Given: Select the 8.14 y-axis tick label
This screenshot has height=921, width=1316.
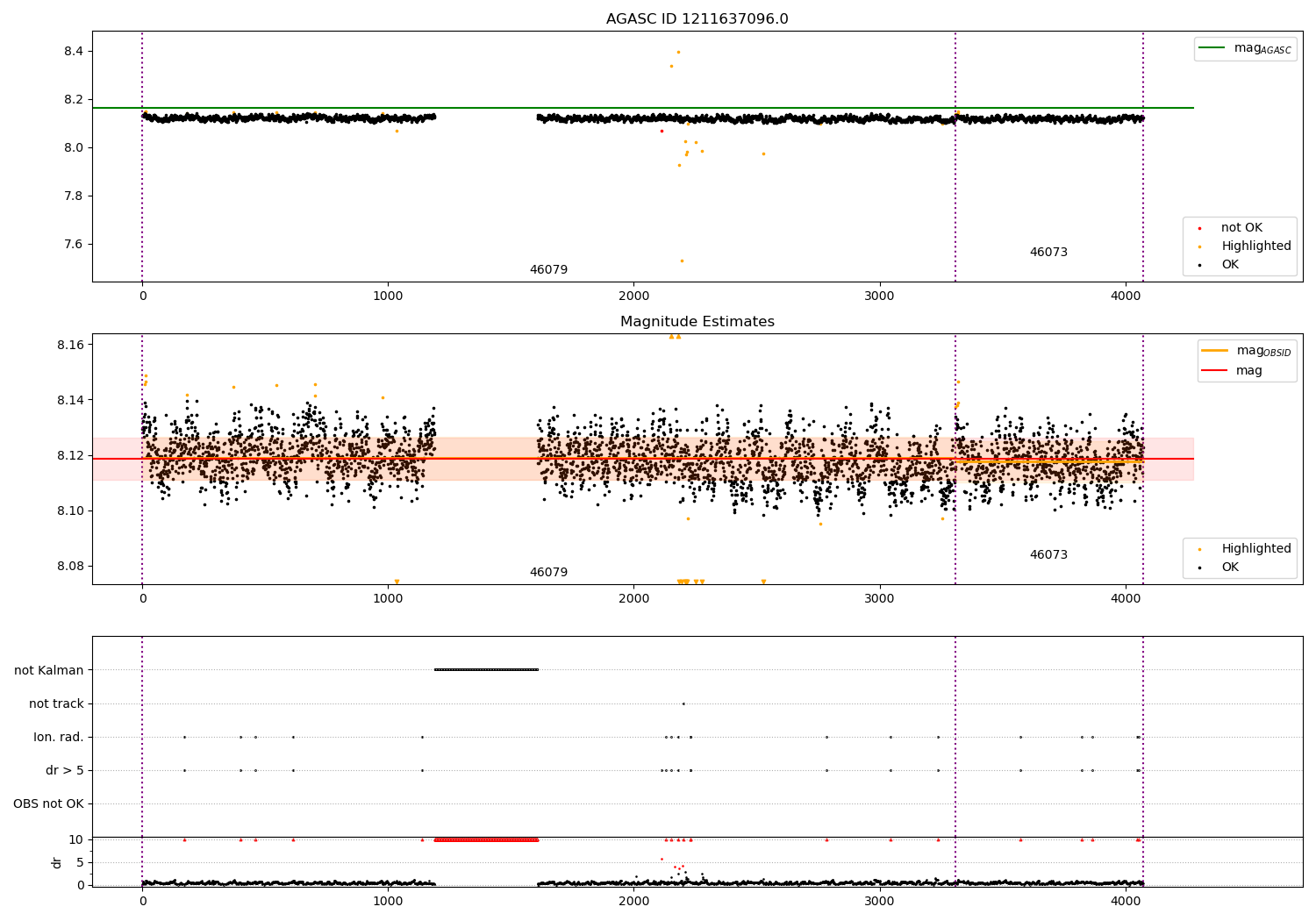Looking at the screenshot, I should pyautogui.click(x=70, y=400).
